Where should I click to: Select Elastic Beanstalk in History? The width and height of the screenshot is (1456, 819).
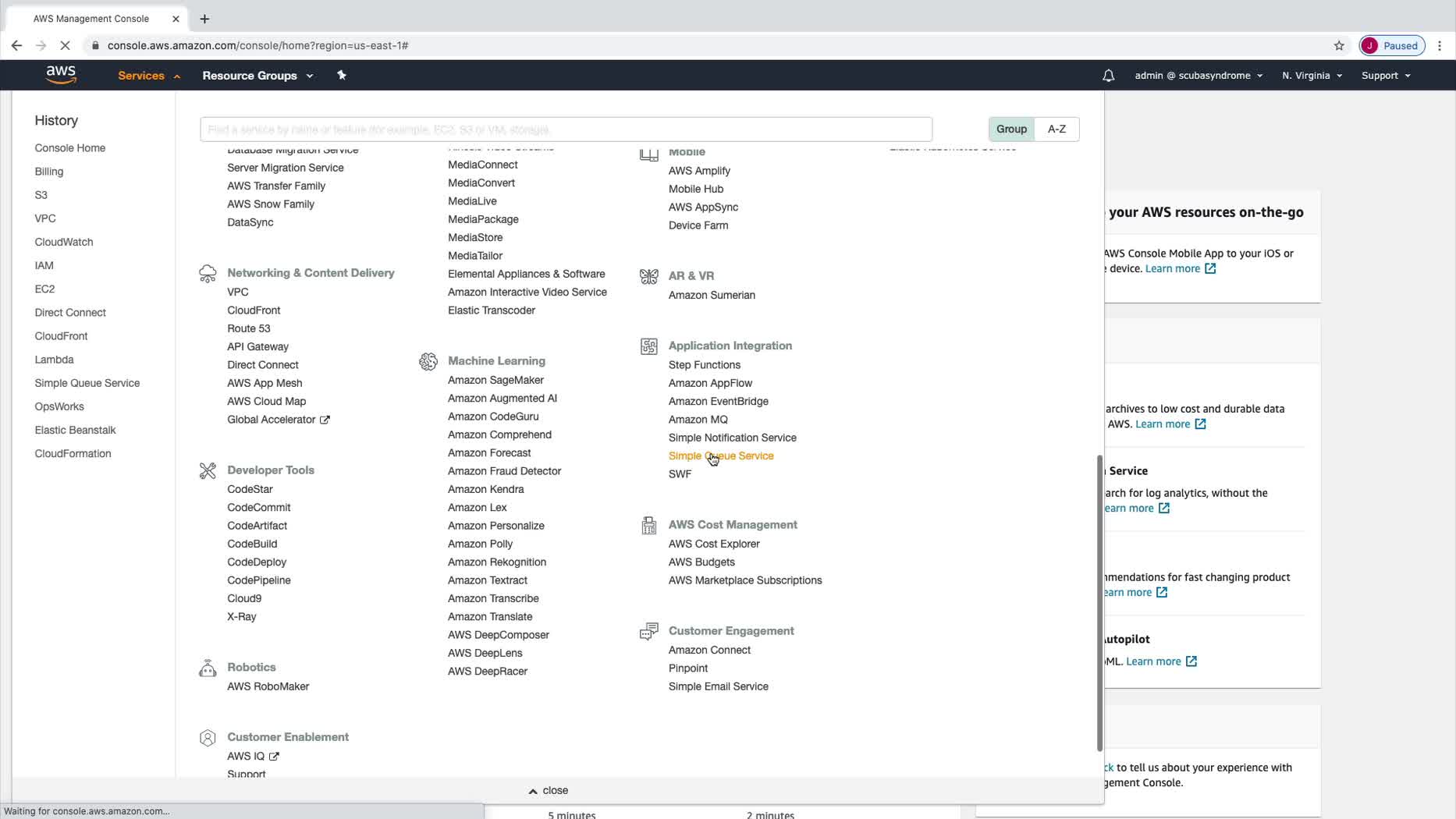[75, 430]
